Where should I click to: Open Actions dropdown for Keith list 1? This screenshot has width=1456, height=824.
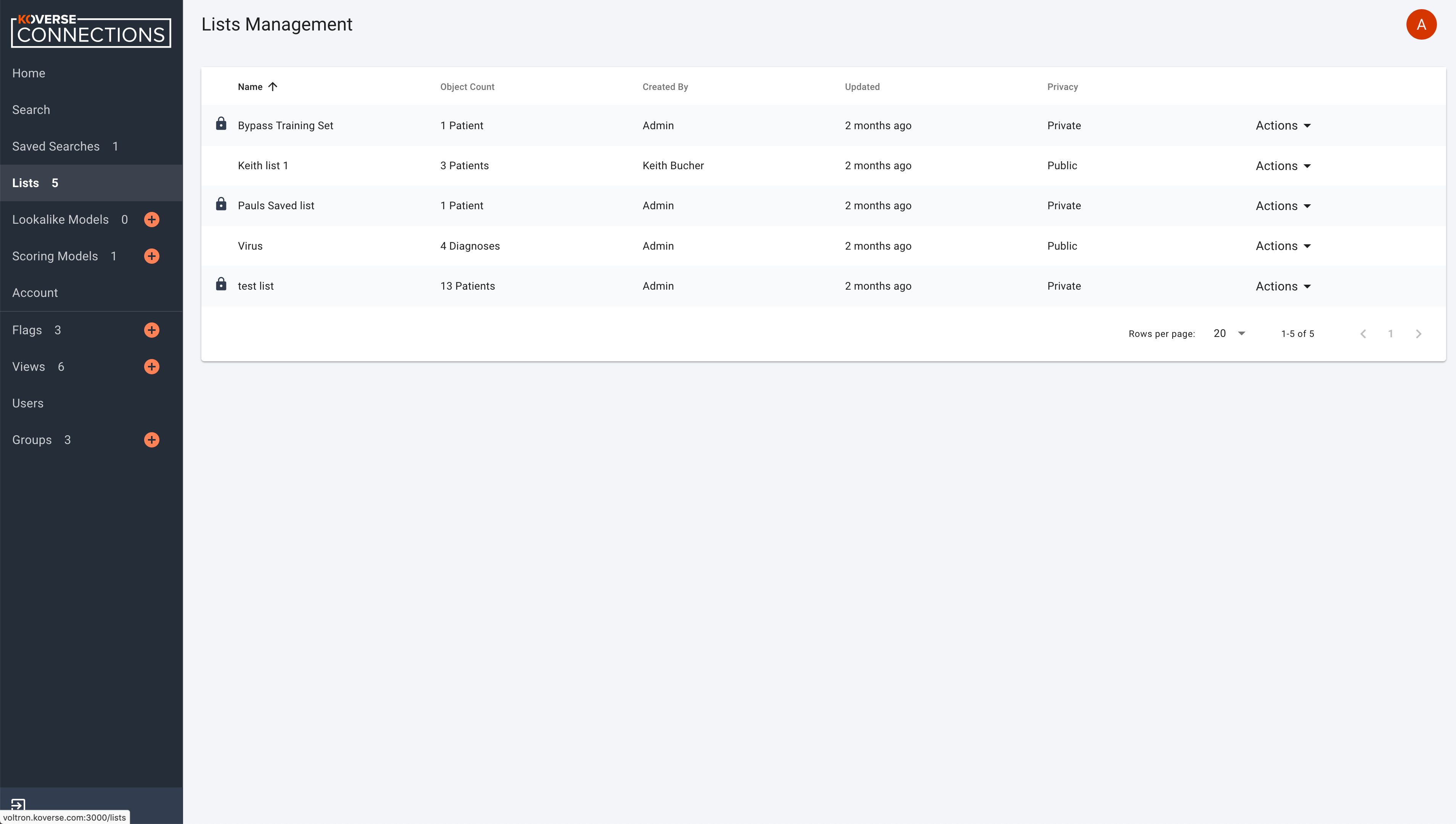(1283, 166)
